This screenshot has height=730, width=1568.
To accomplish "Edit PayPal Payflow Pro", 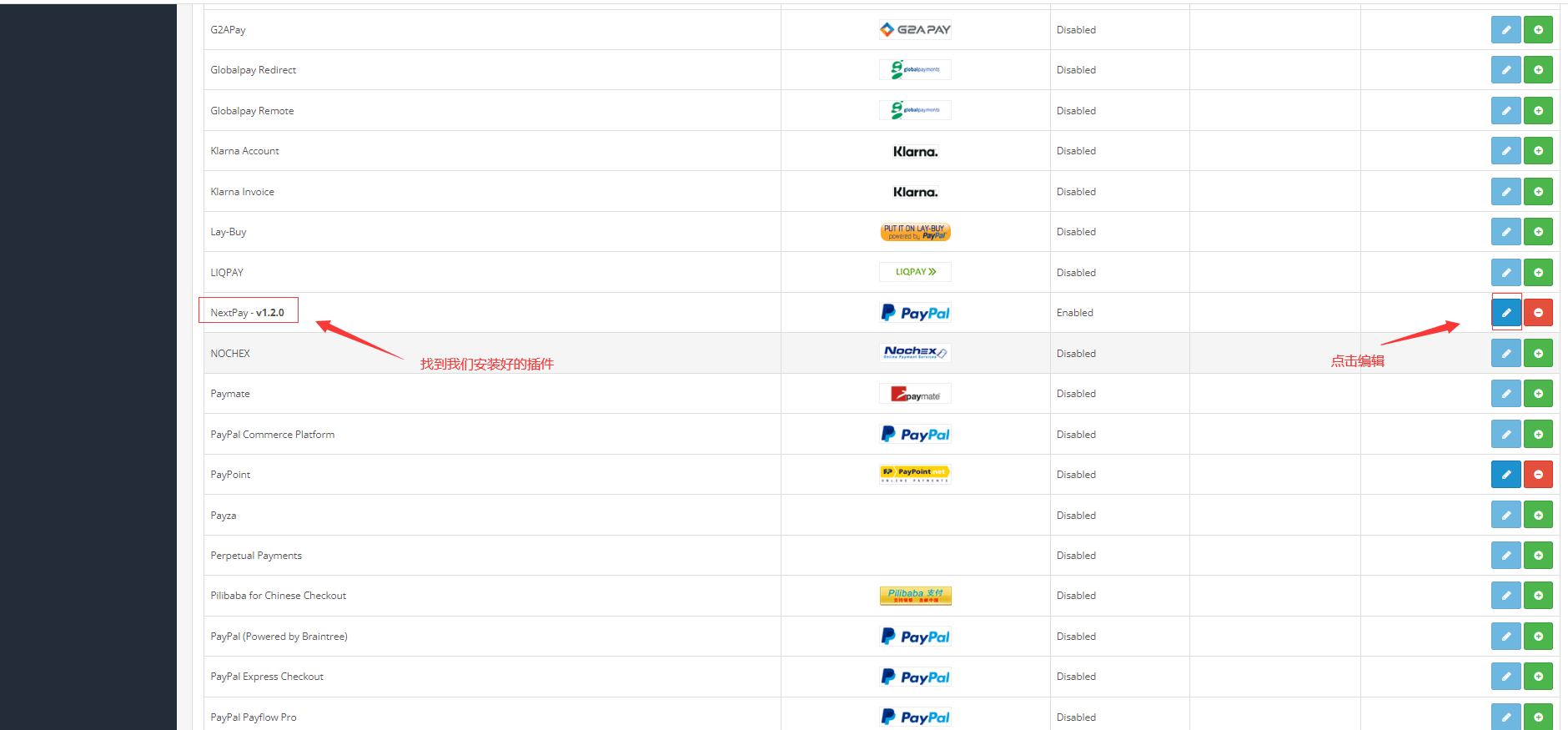I will tap(1505, 717).
